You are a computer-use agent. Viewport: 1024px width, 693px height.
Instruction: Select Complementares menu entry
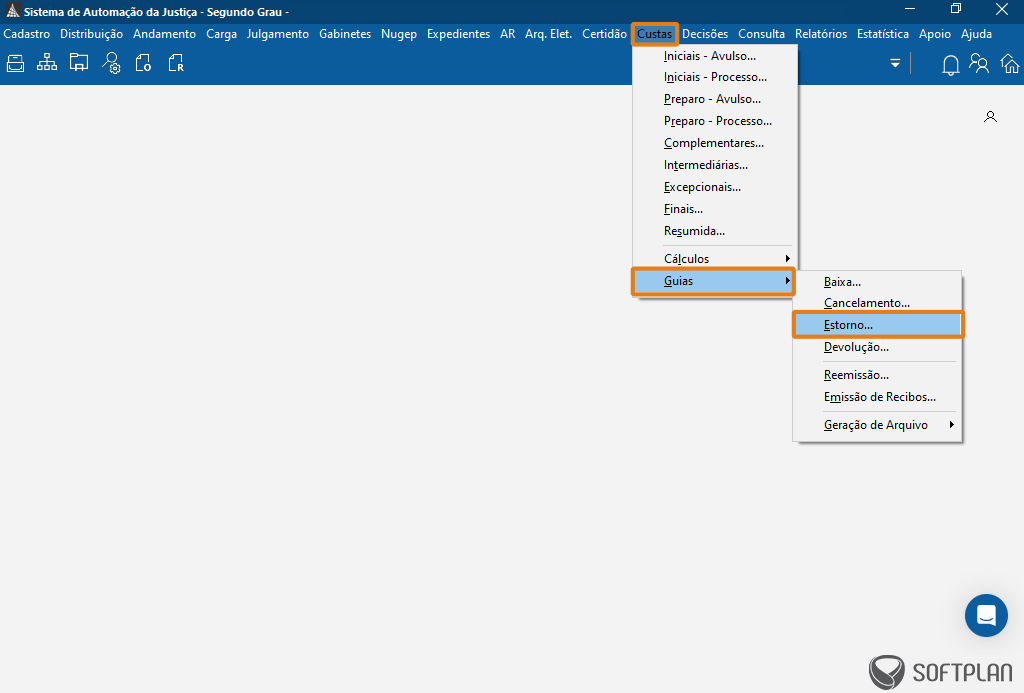(x=713, y=143)
